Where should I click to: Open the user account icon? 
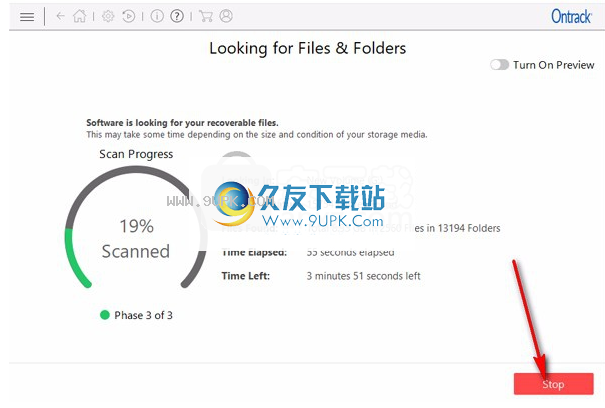pyautogui.click(x=226, y=16)
